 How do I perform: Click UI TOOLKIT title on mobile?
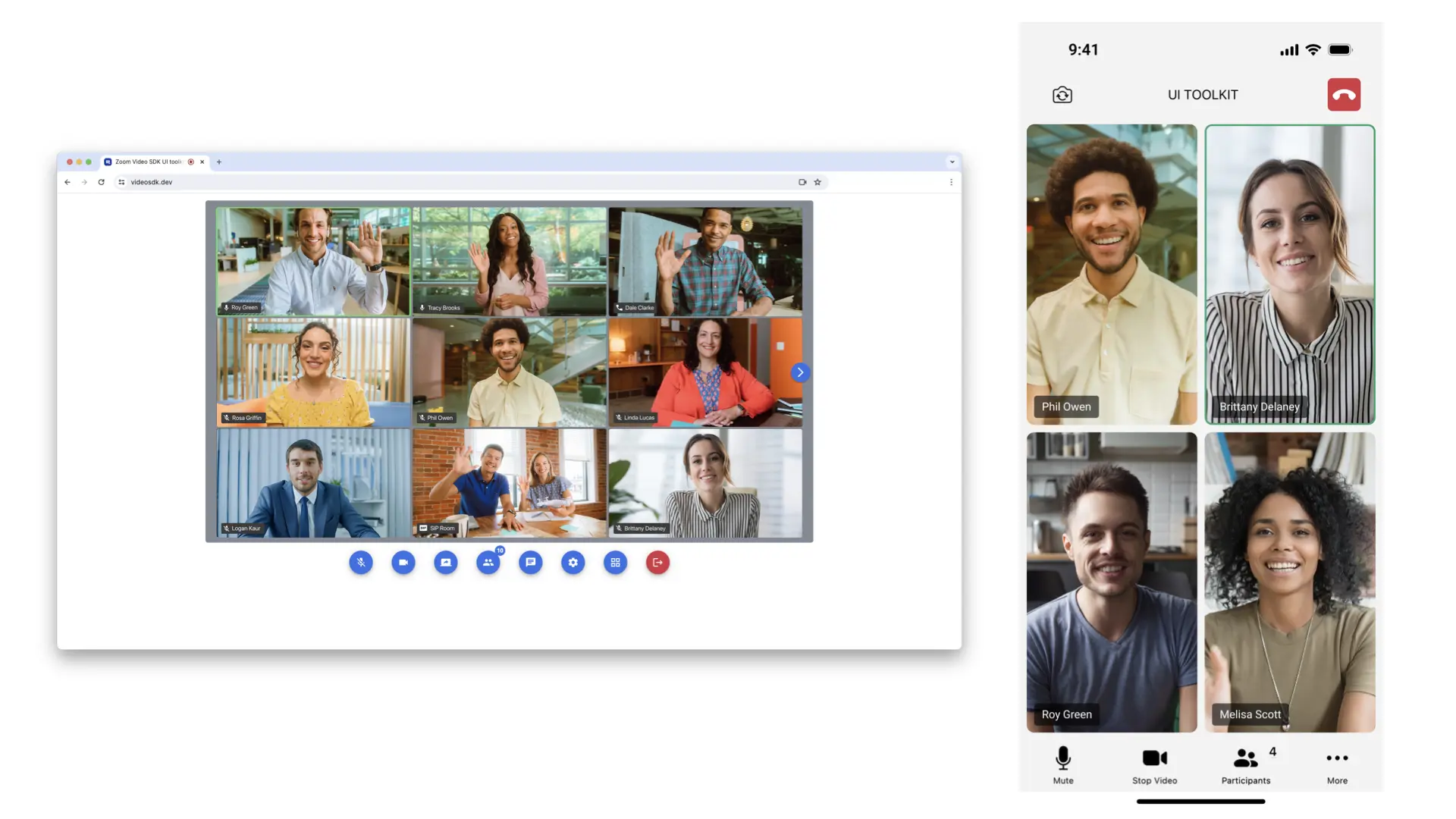[x=1203, y=95]
